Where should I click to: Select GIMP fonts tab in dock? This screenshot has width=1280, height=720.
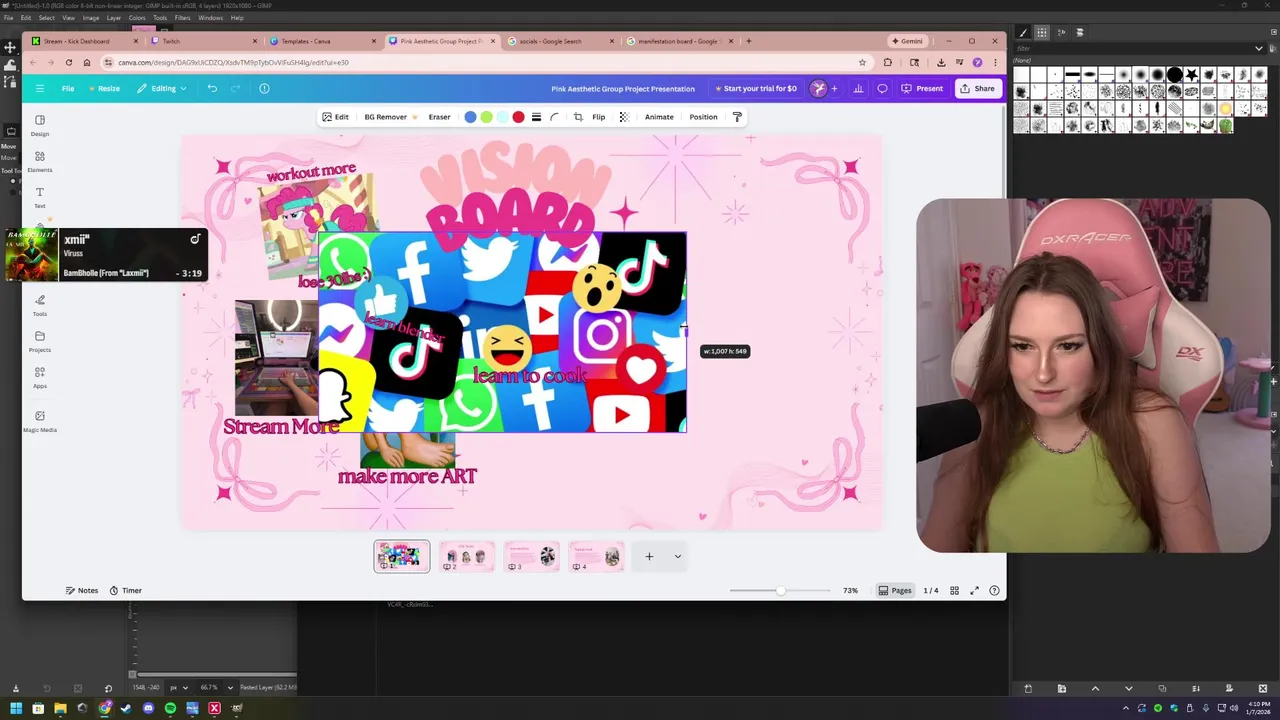[x=1061, y=32]
